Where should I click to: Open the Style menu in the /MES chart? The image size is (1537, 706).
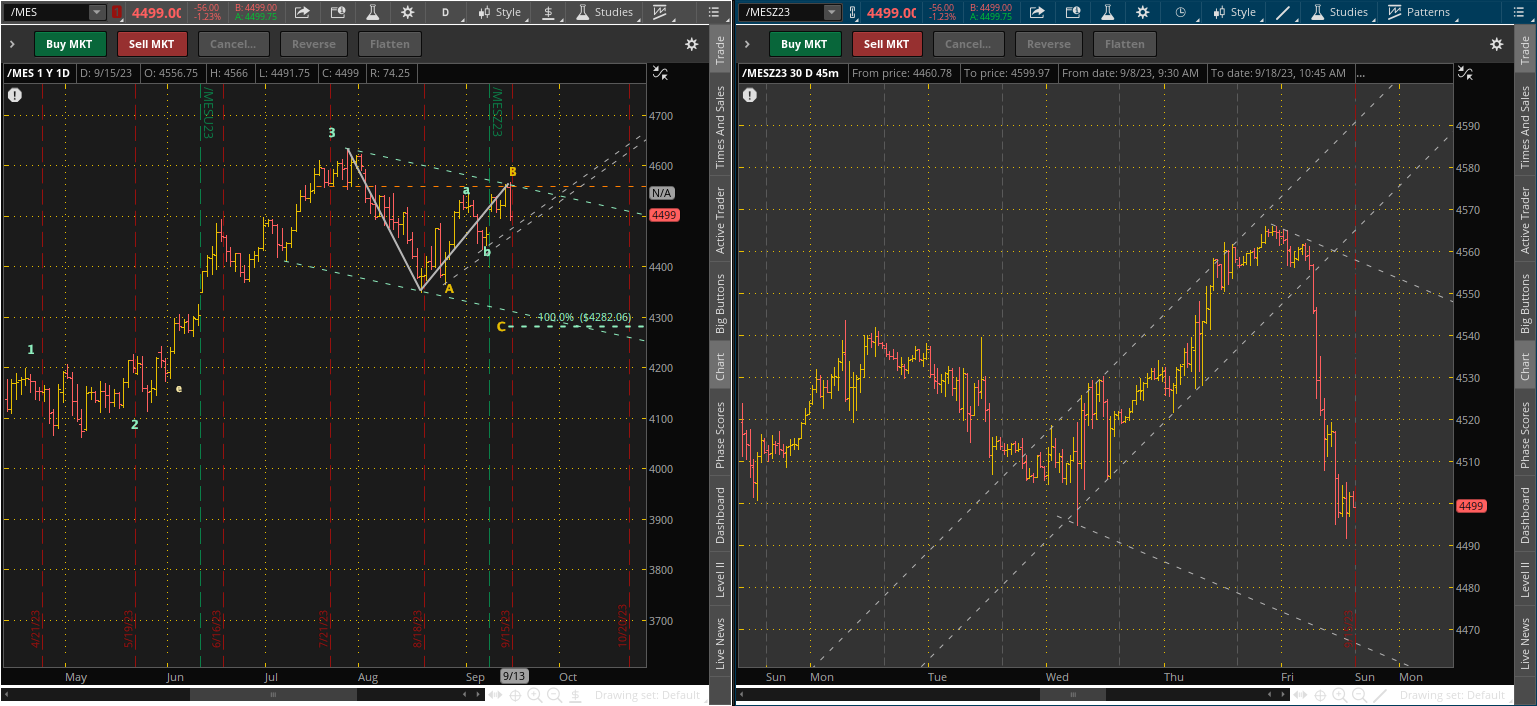point(500,12)
